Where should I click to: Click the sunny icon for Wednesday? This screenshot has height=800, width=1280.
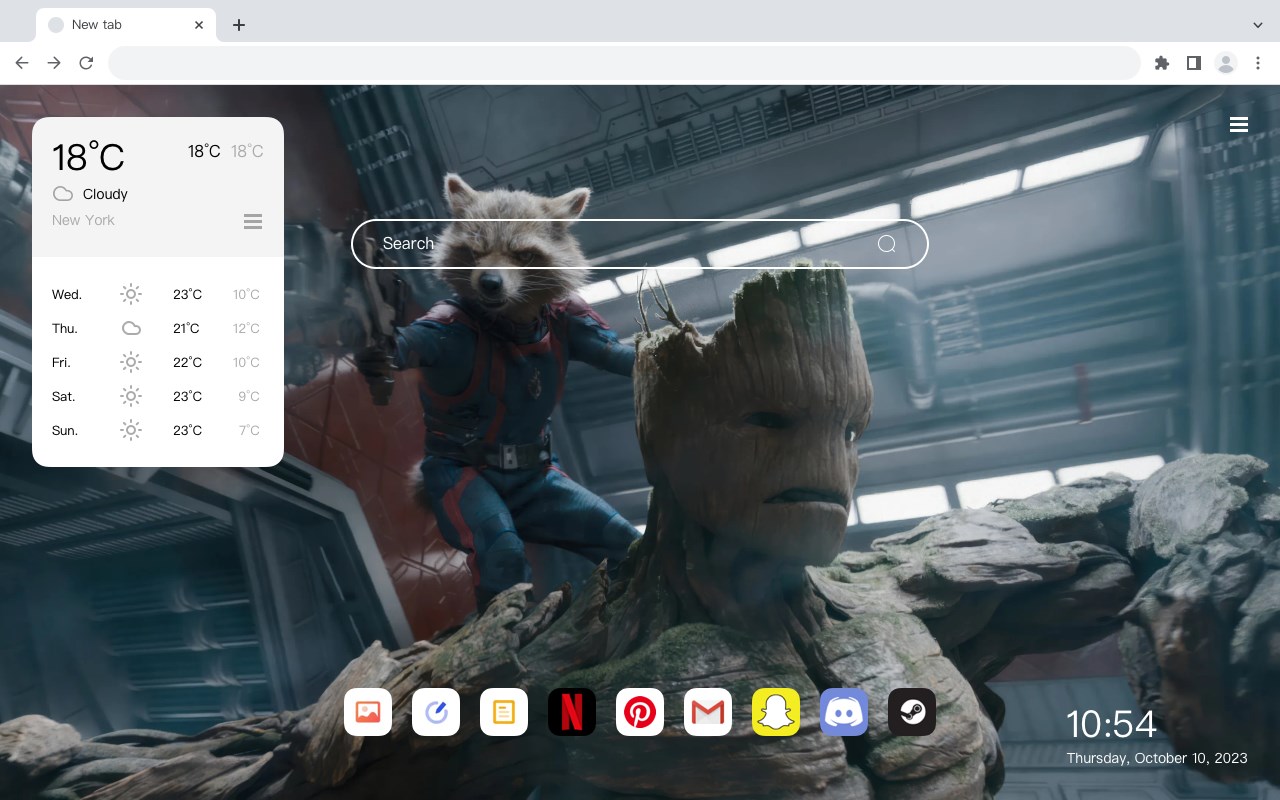(x=131, y=294)
